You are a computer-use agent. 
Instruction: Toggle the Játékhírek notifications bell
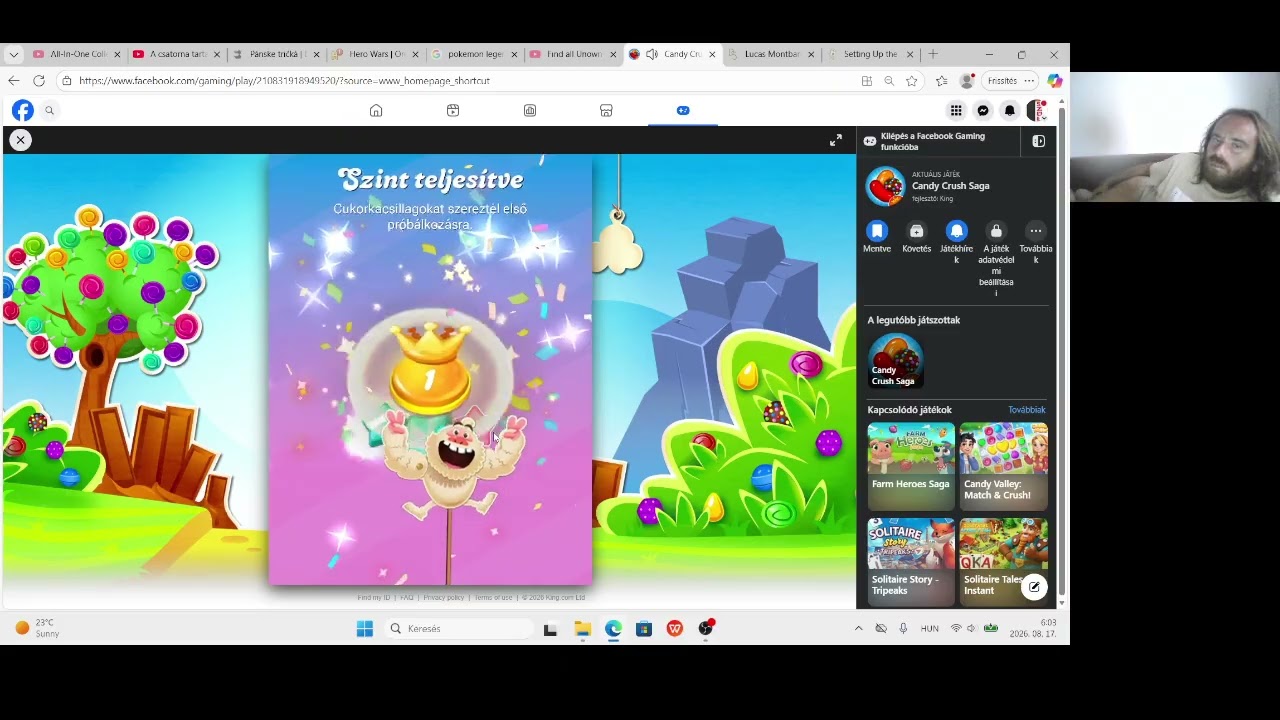956,231
